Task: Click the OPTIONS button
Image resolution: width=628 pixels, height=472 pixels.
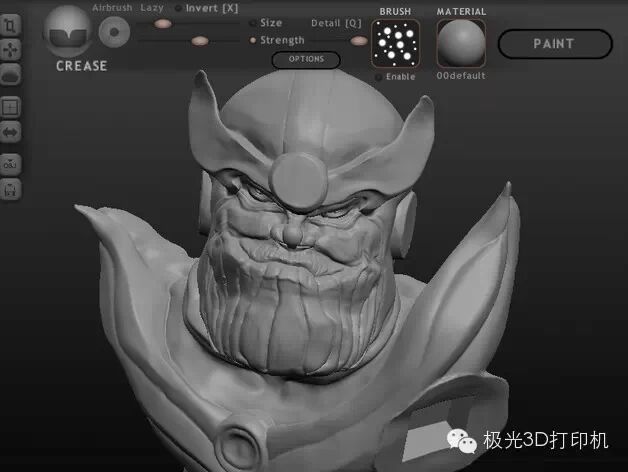Action: [x=306, y=60]
